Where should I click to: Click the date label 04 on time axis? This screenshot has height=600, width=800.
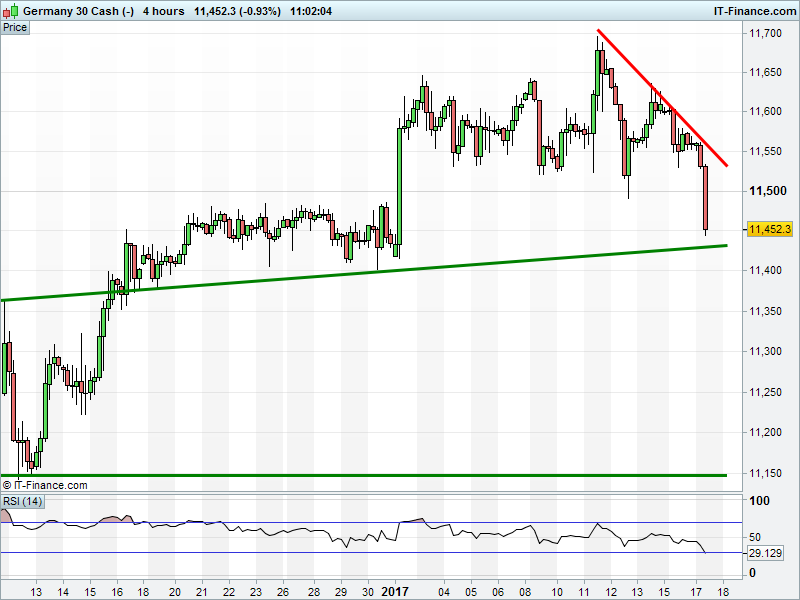coord(444,592)
